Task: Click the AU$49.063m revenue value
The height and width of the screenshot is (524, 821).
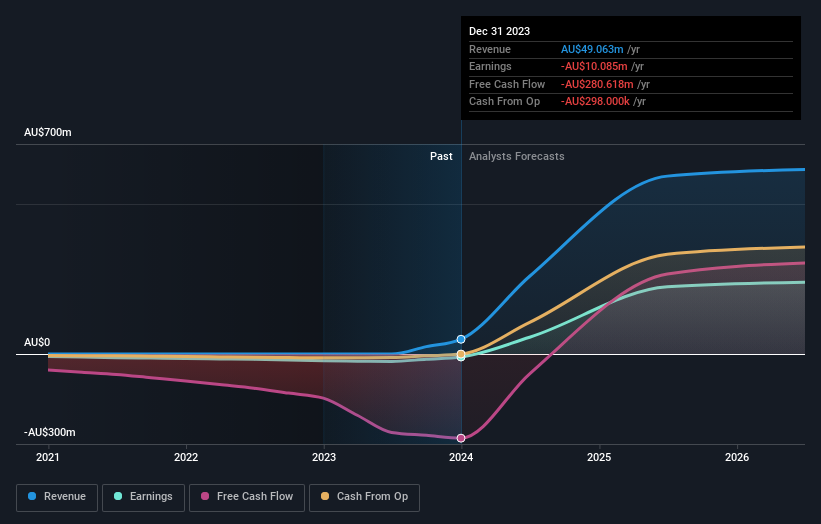Action: coord(592,49)
